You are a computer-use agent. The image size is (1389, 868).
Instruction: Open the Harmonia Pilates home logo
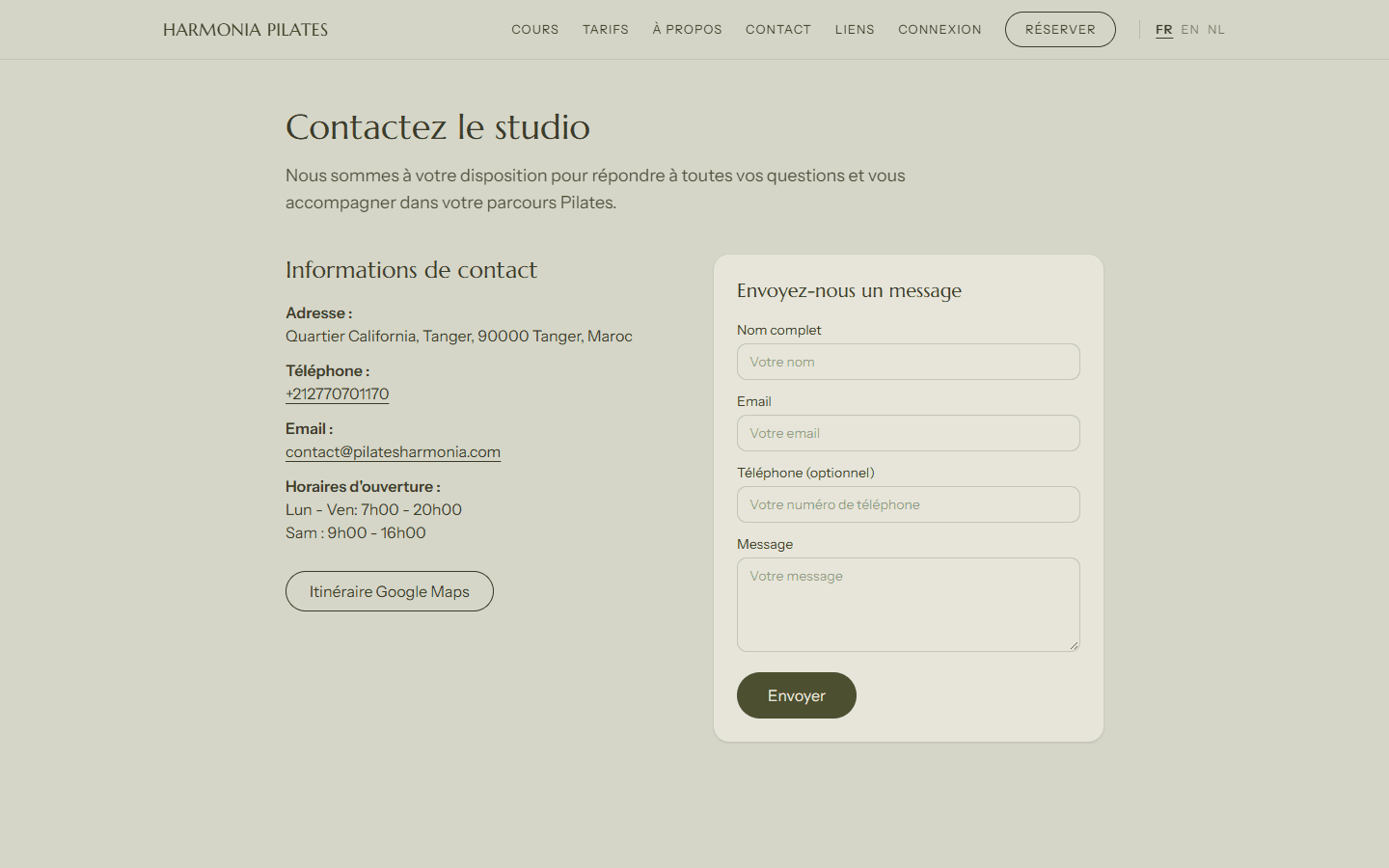tap(245, 30)
